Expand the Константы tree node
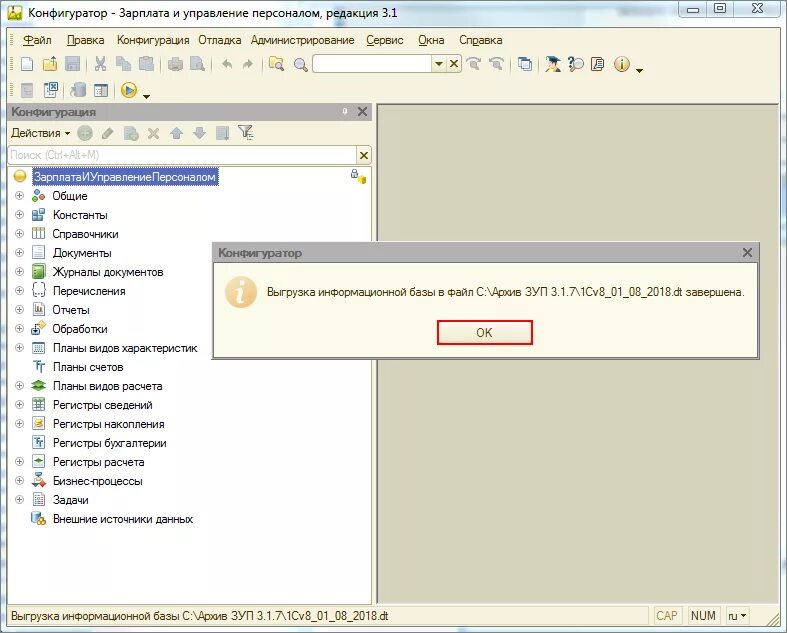This screenshot has width=787, height=633. coord(19,214)
